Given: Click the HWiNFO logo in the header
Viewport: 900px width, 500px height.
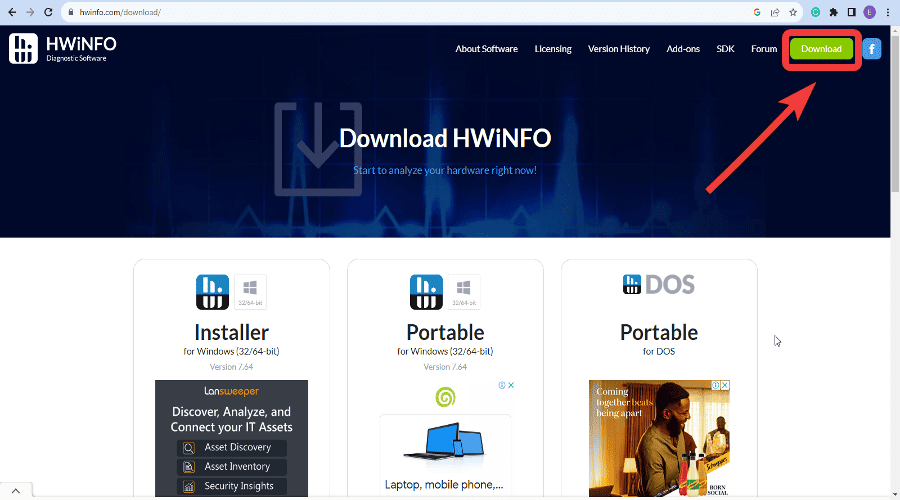Looking at the screenshot, I should [x=63, y=48].
